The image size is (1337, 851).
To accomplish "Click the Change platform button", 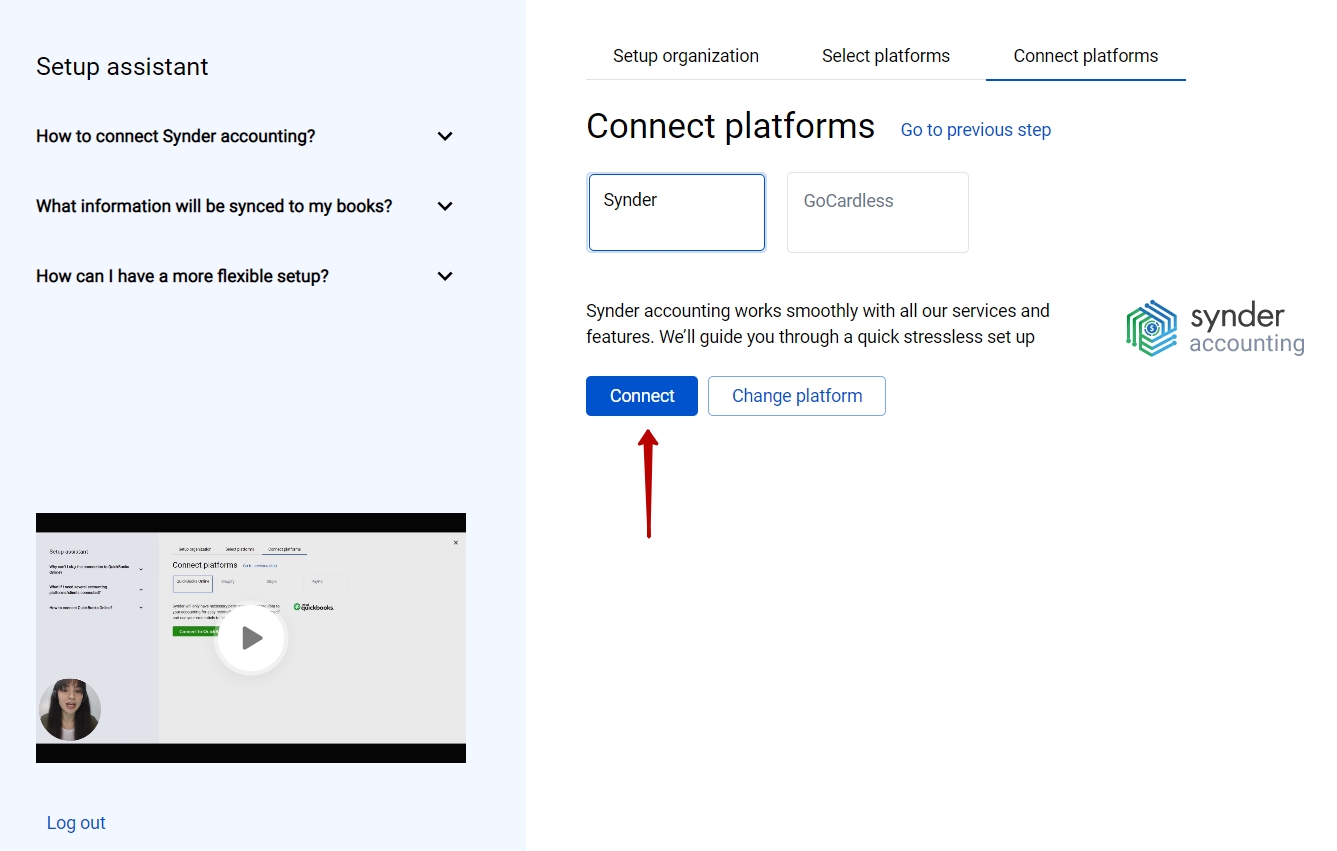I will (x=797, y=396).
